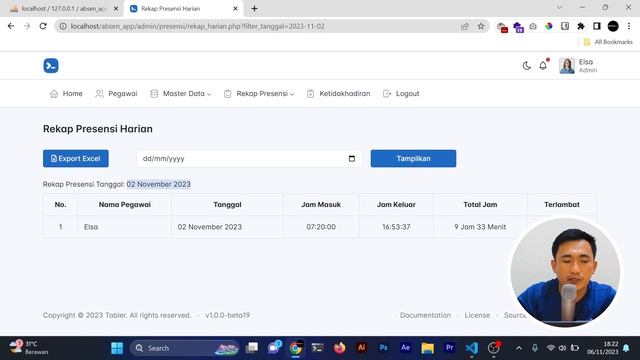The height and width of the screenshot is (360, 640).
Task: Open the weather widget showing Berawan
Action: tap(29, 348)
